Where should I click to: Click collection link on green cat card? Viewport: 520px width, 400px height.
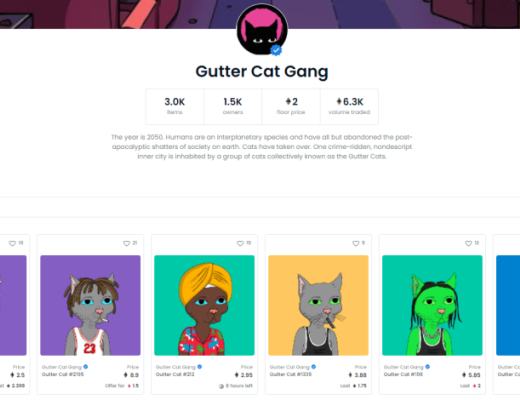pos(403,367)
